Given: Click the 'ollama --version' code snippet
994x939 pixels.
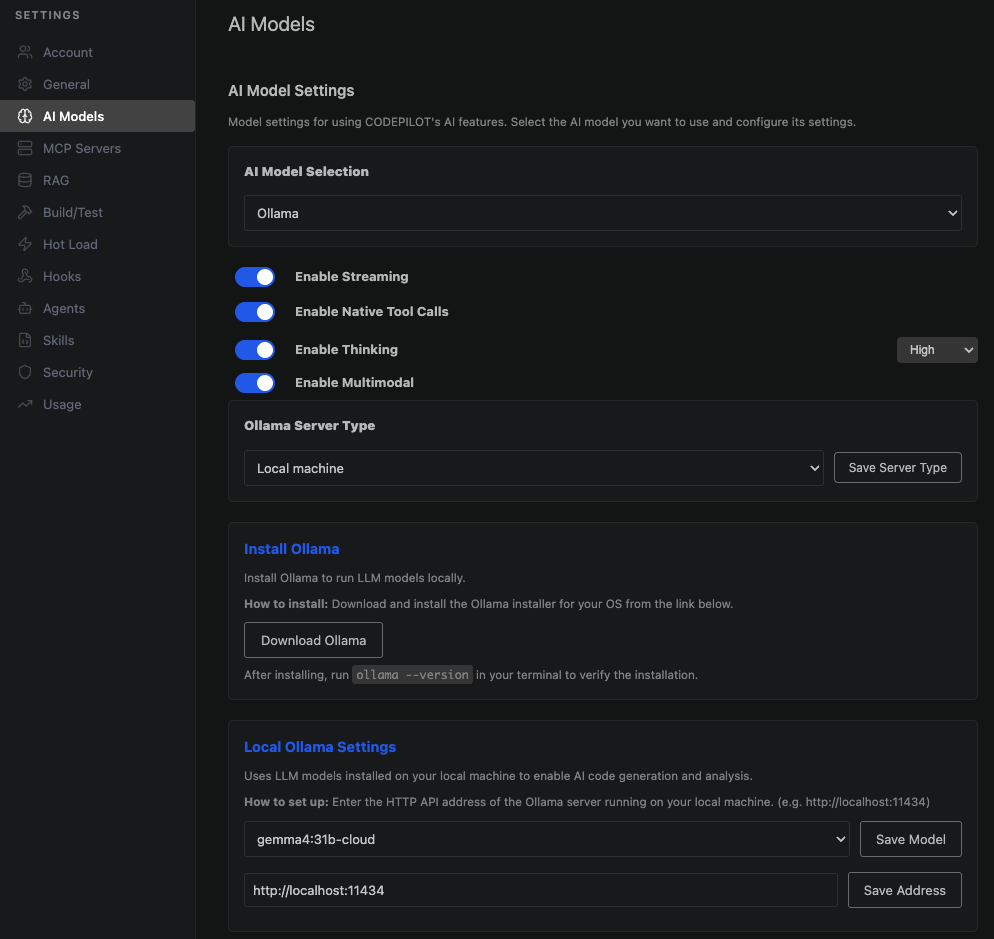Looking at the screenshot, I should (x=412, y=675).
